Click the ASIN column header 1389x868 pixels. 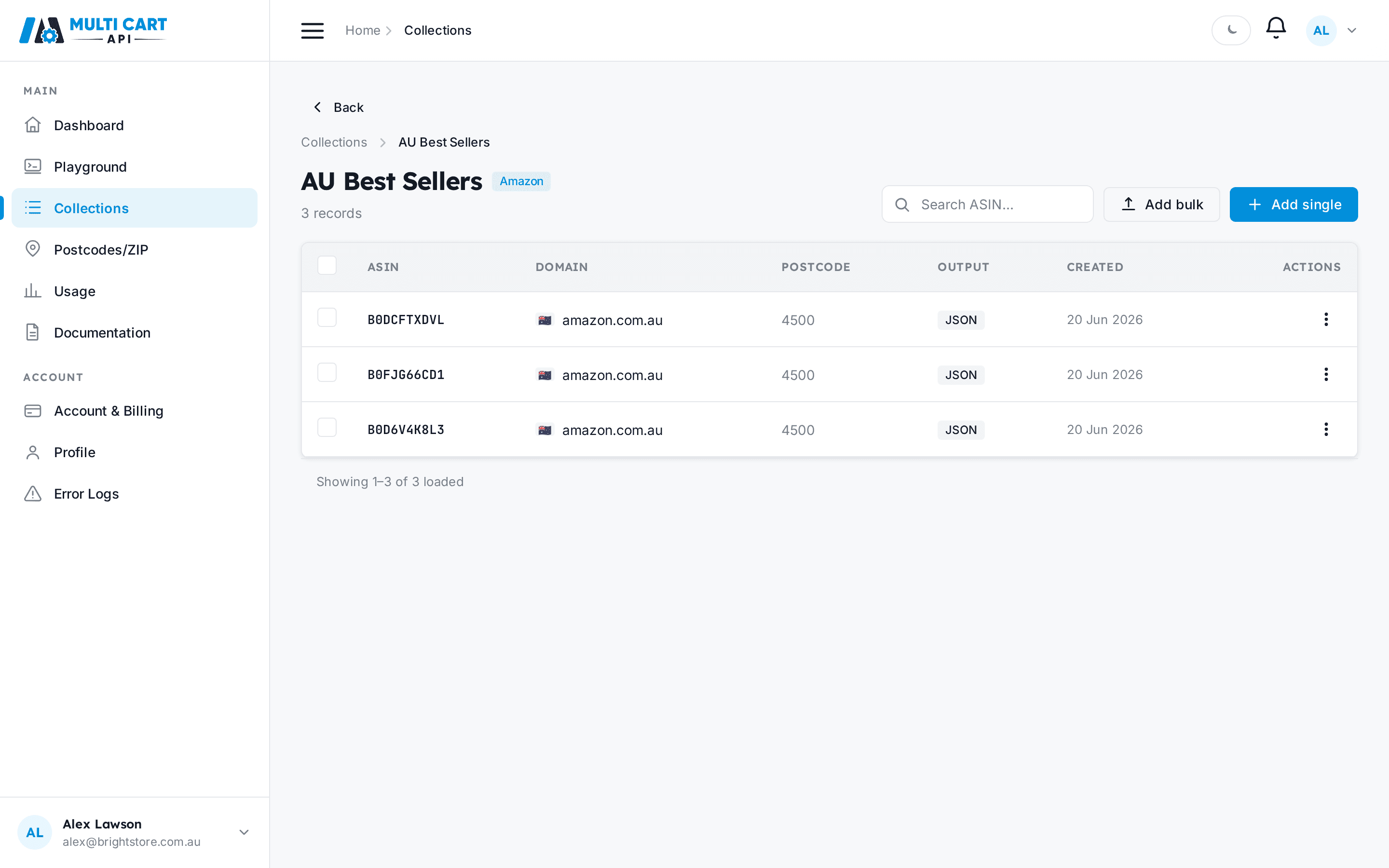coord(383,267)
